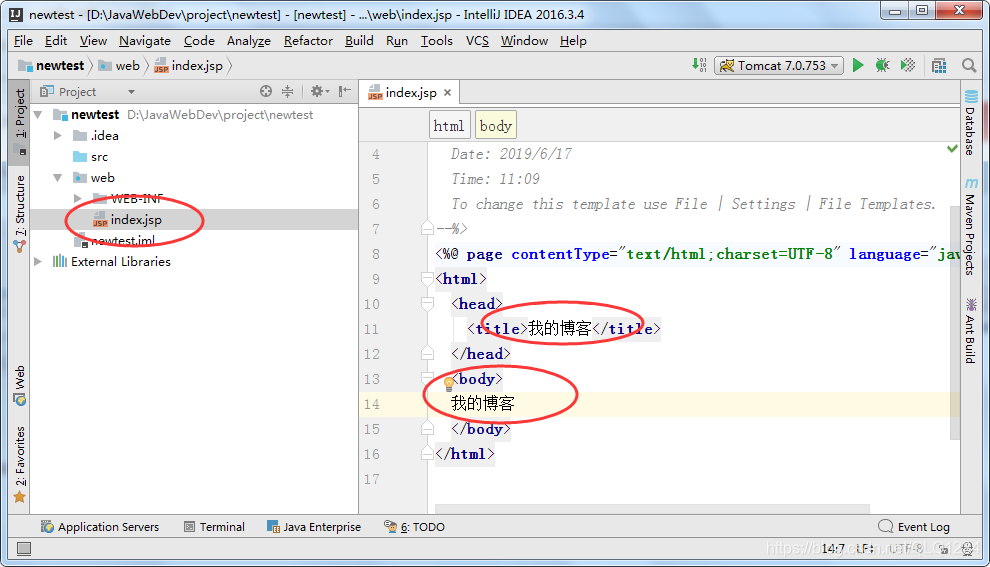Open the Tomcat 7.0.753 run configuration dropdown
Image resolution: width=990 pixels, height=567 pixels.
click(779, 66)
